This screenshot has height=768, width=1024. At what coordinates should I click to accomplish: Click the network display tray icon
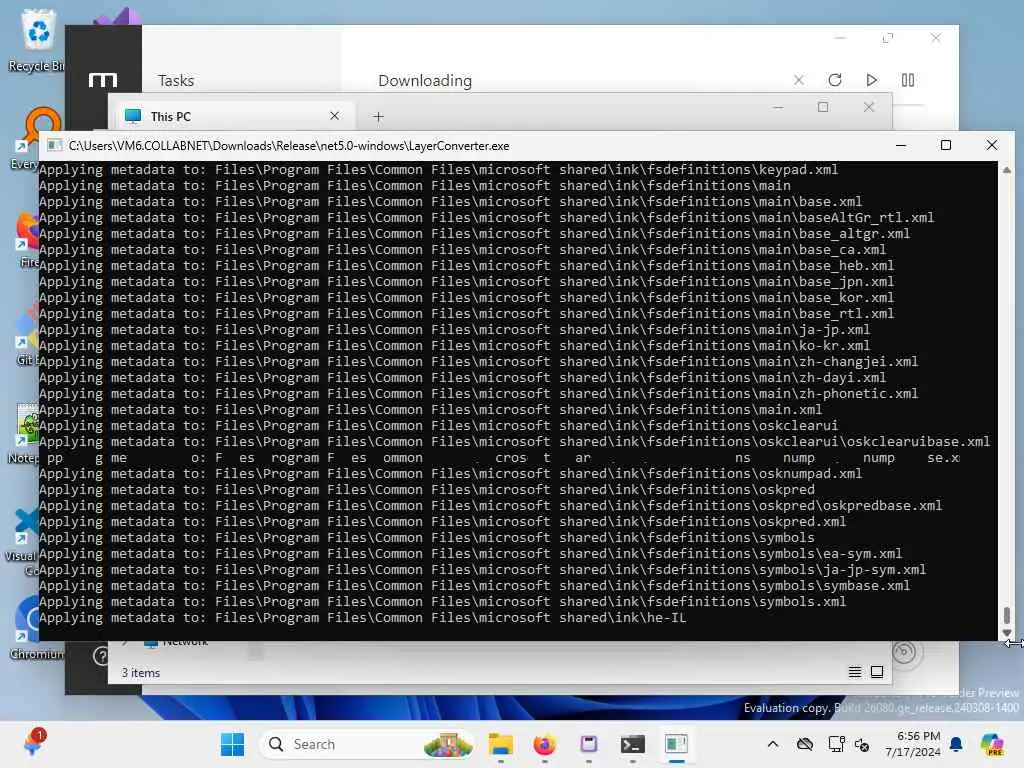[836, 744]
